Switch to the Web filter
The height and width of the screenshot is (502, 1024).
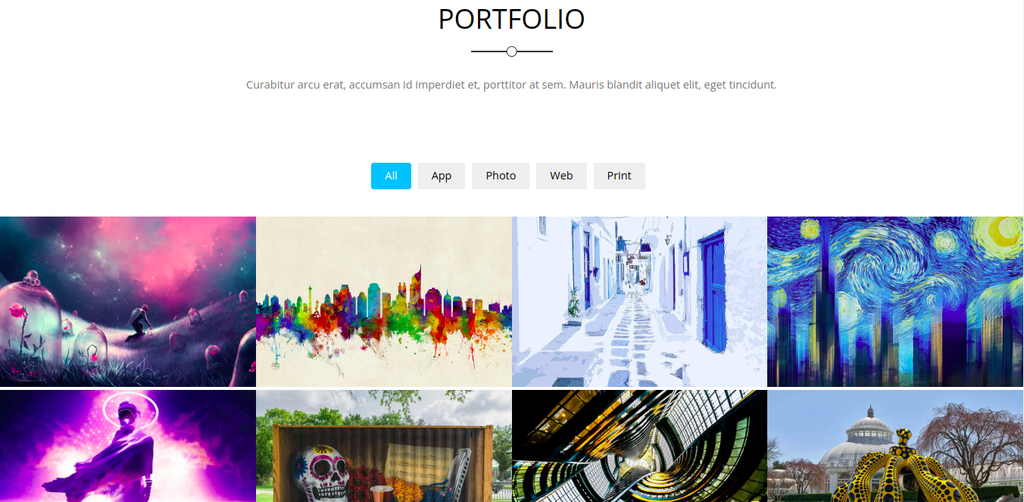[561, 176]
